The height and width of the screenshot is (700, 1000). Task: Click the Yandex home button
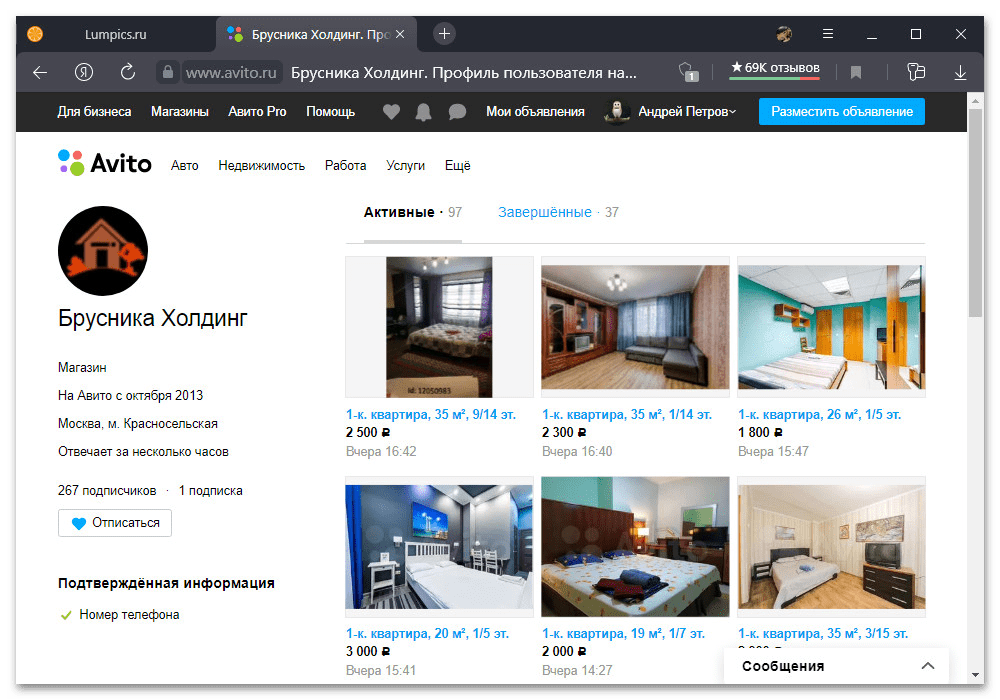click(x=84, y=72)
